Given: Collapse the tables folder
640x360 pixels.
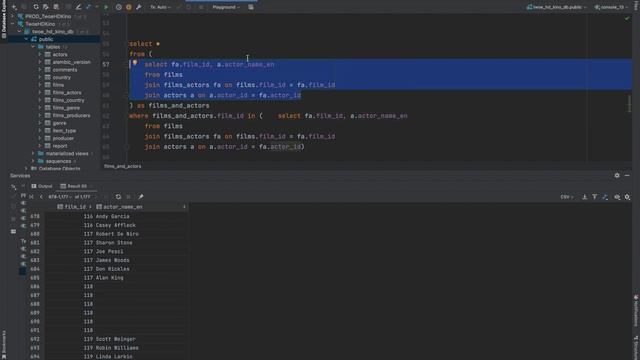Looking at the screenshot, I should [x=33, y=47].
